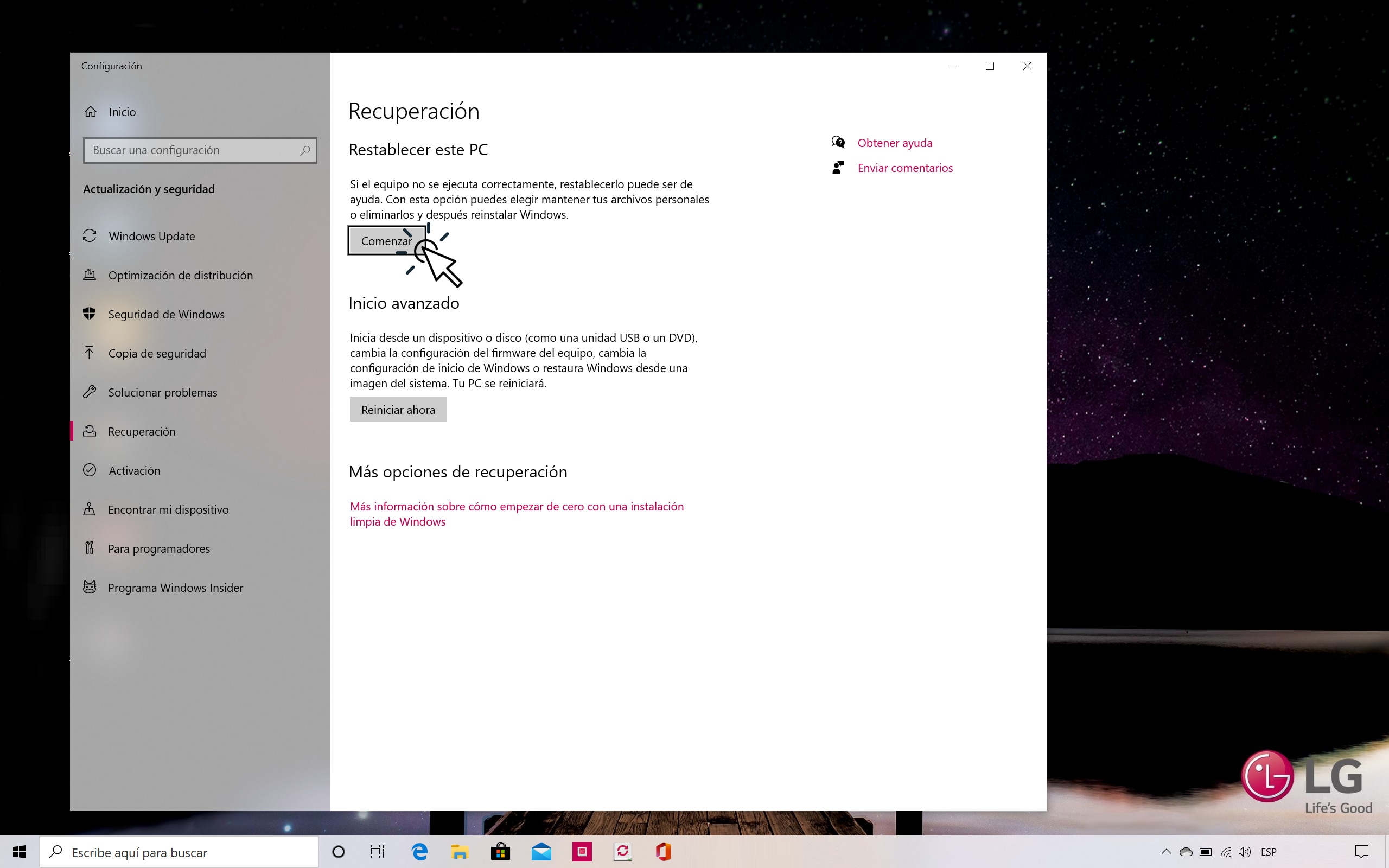Select Solucionar problemas in sidebar

pos(162,393)
